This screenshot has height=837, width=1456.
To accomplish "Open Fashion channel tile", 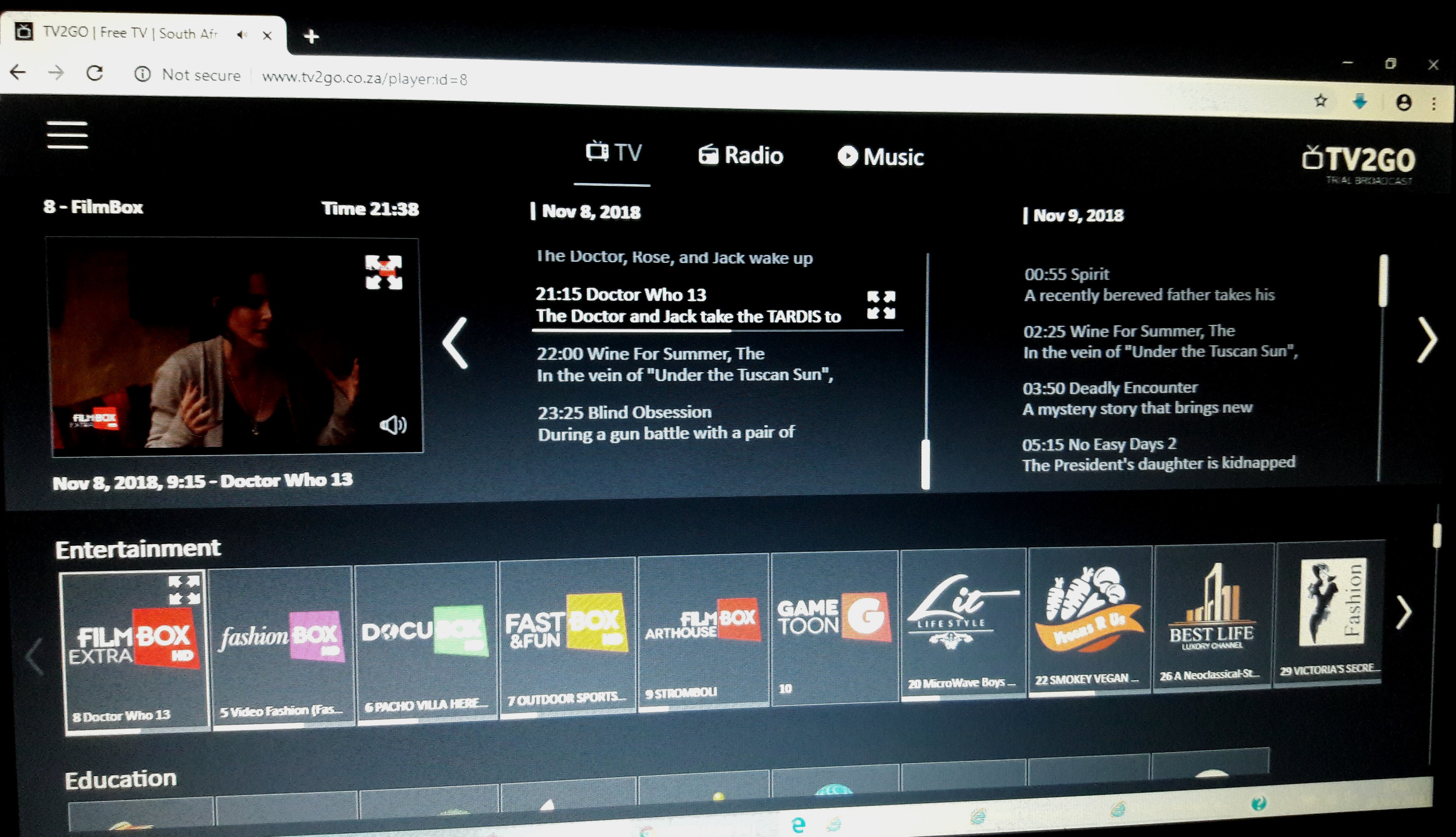I will click(x=1330, y=613).
